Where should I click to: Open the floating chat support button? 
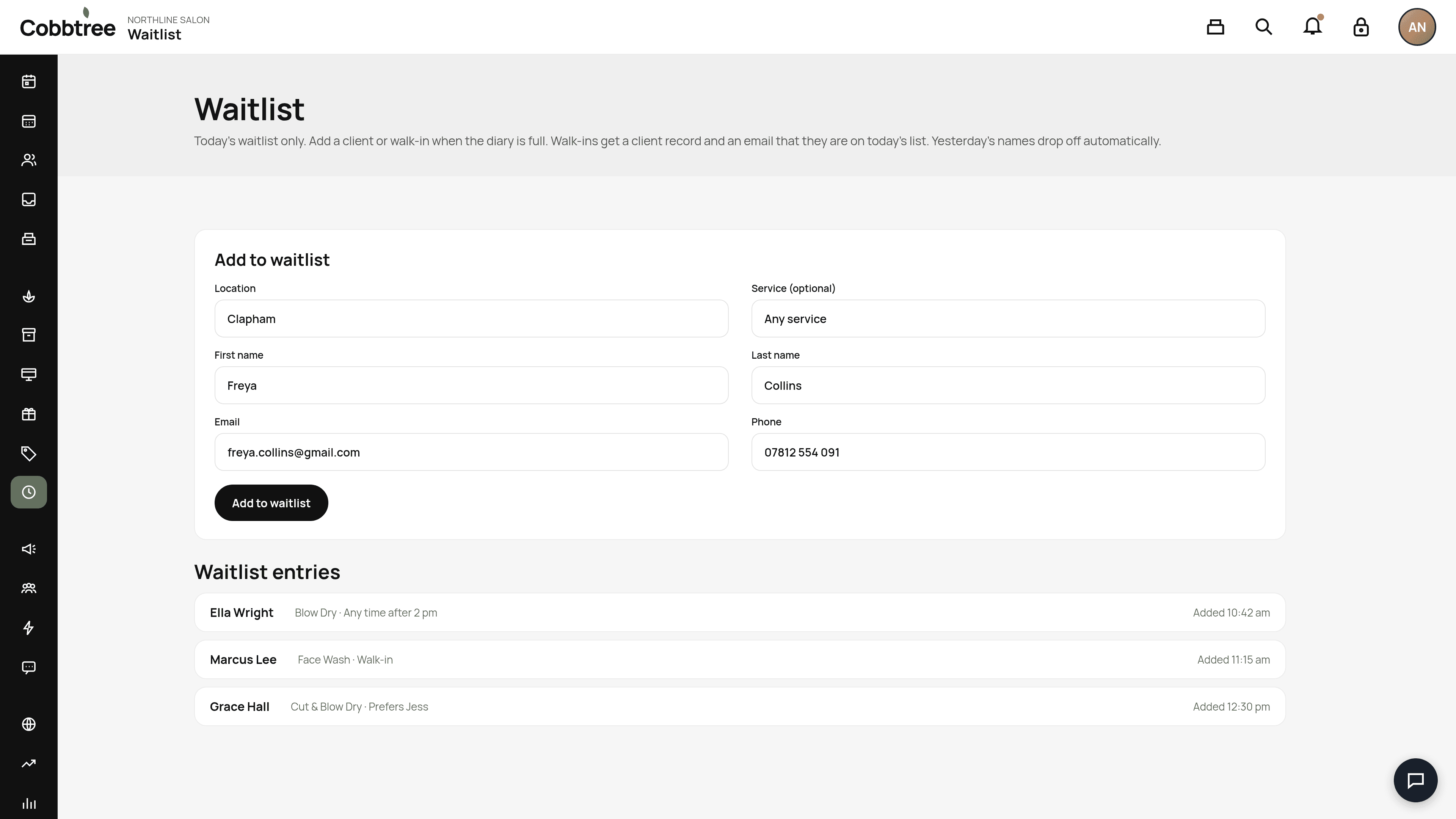(1415, 780)
